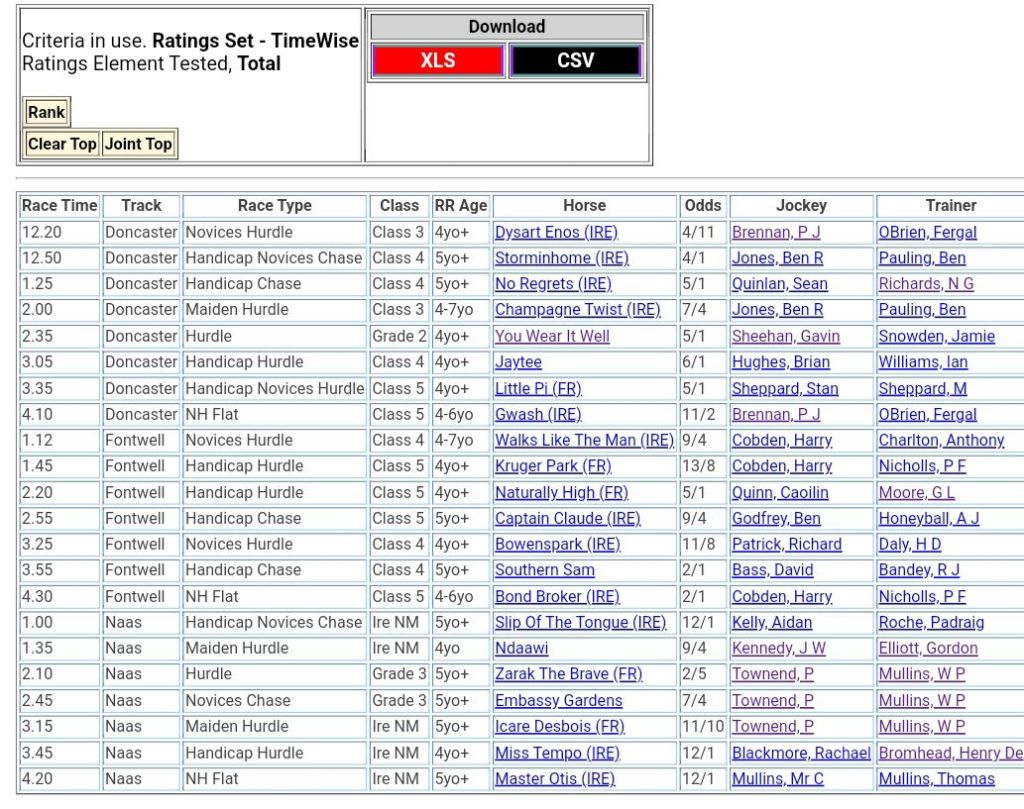Click the Captain Claude (IRE) link

(x=567, y=518)
